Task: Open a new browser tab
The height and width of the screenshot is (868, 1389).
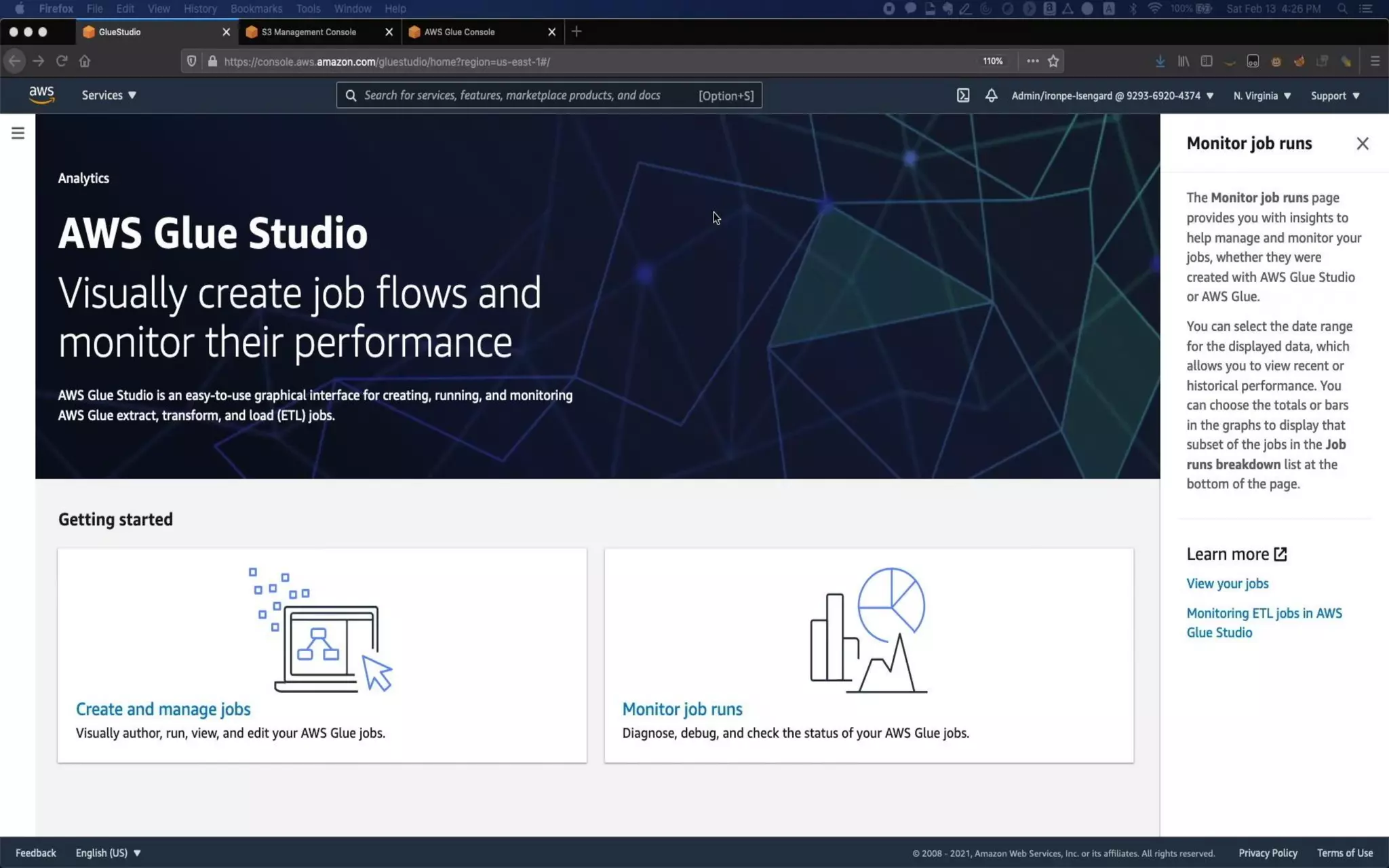Action: tap(576, 31)
